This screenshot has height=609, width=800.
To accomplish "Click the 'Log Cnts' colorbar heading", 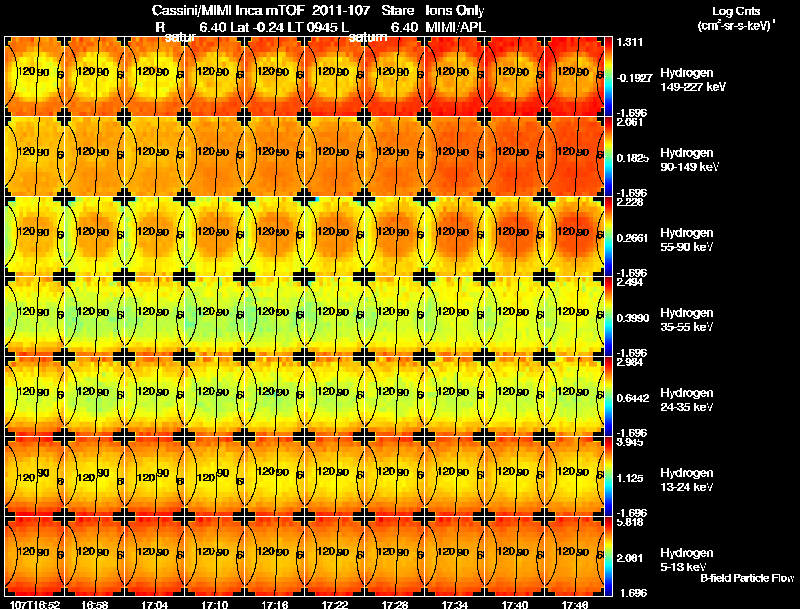I will click(x=736, y=11).
